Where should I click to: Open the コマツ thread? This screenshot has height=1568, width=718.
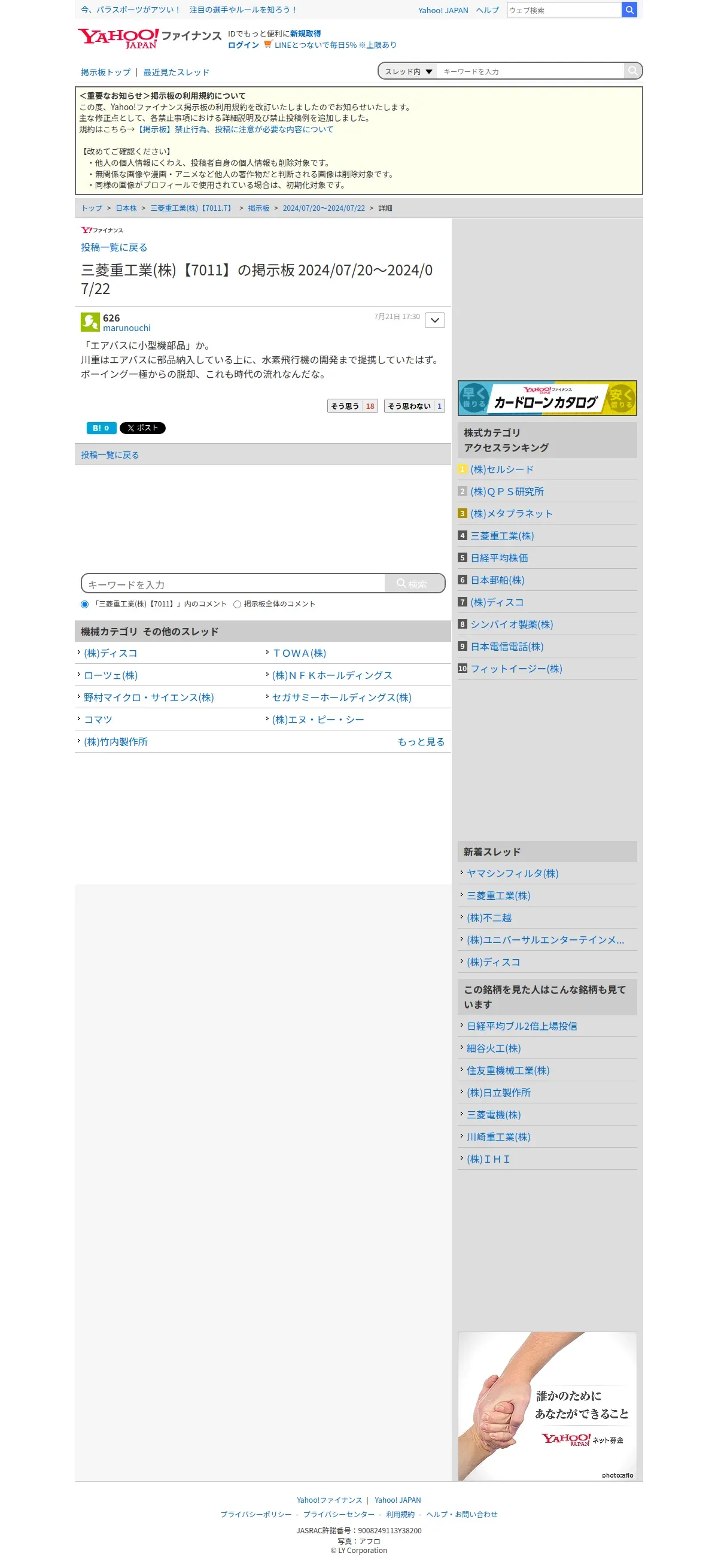tap(98, 720)
